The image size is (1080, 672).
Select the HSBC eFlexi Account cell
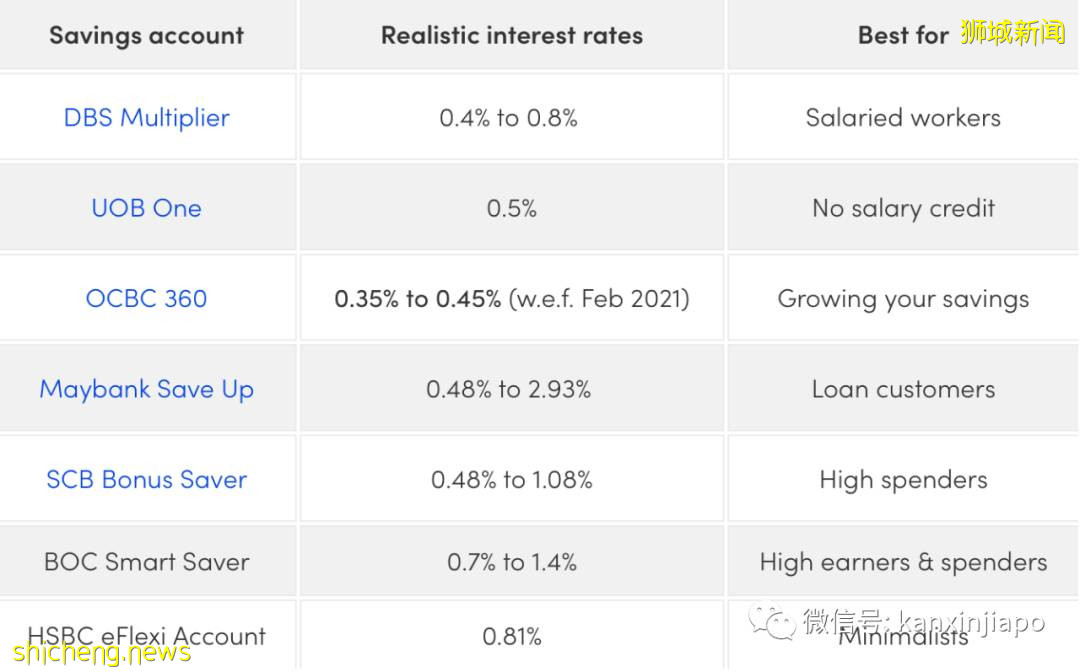point(147,635)
